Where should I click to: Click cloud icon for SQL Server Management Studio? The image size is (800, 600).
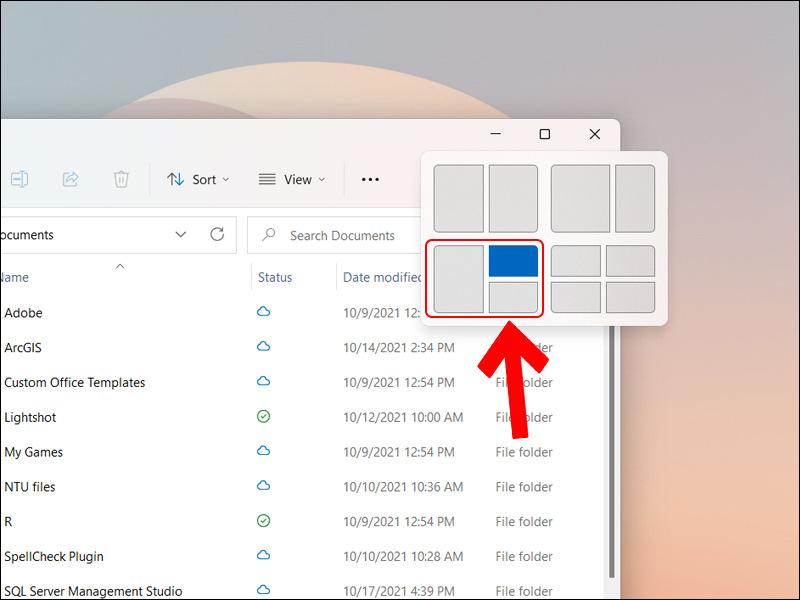[263, 589]
